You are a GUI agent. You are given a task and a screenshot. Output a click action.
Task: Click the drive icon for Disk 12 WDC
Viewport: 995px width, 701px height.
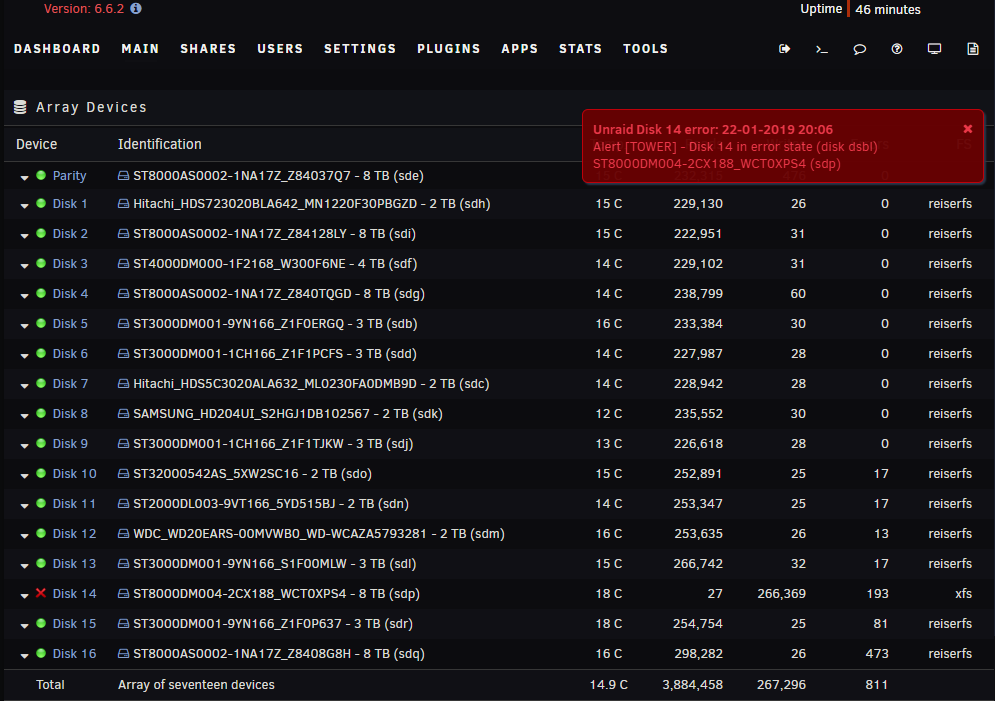coord(124,534)
